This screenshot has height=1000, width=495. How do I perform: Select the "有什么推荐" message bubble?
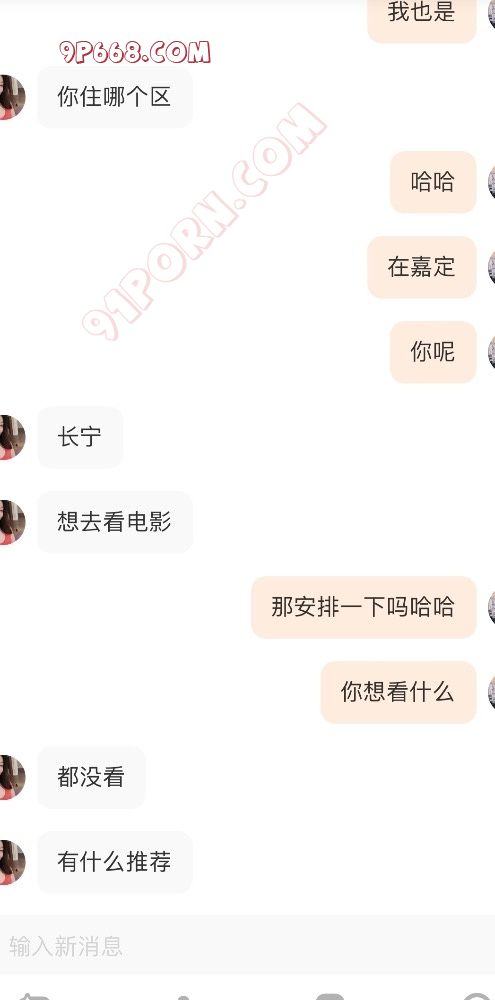tap(115, 862)
